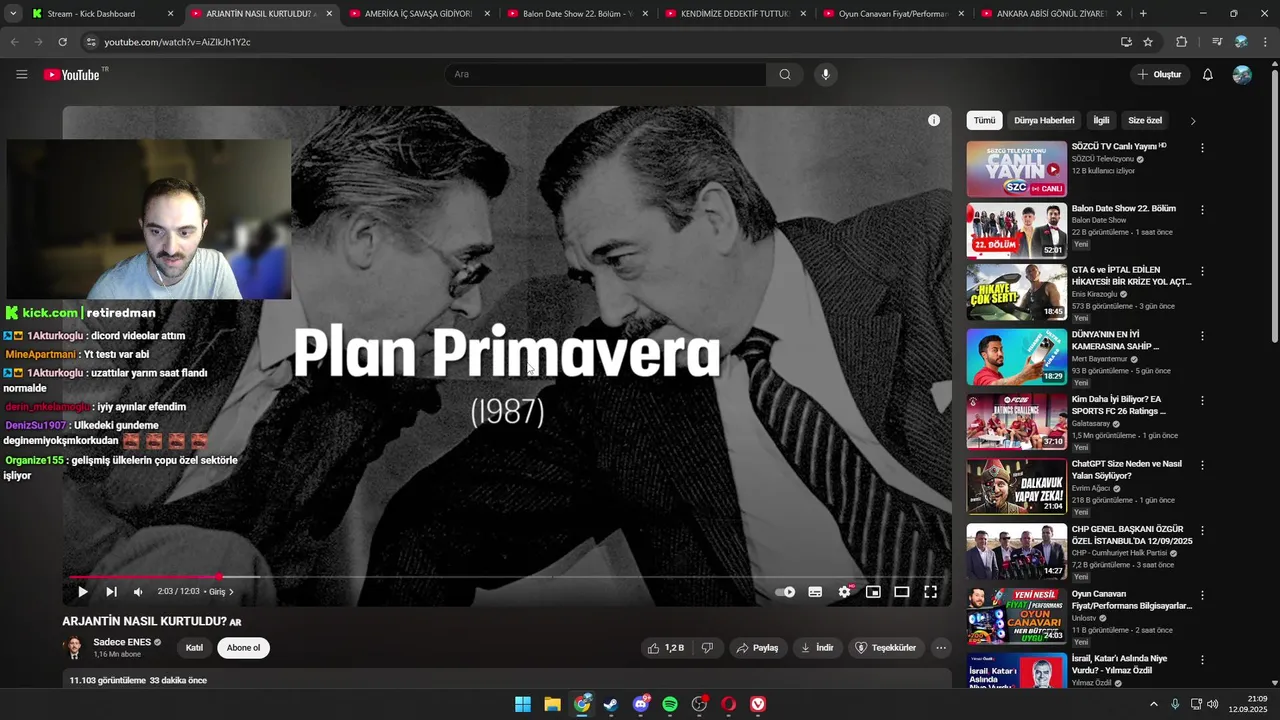Image resolution: width=1280 pixels, height=720 pixels.
Task: Download video with İndir button
Action: (817, 648)
